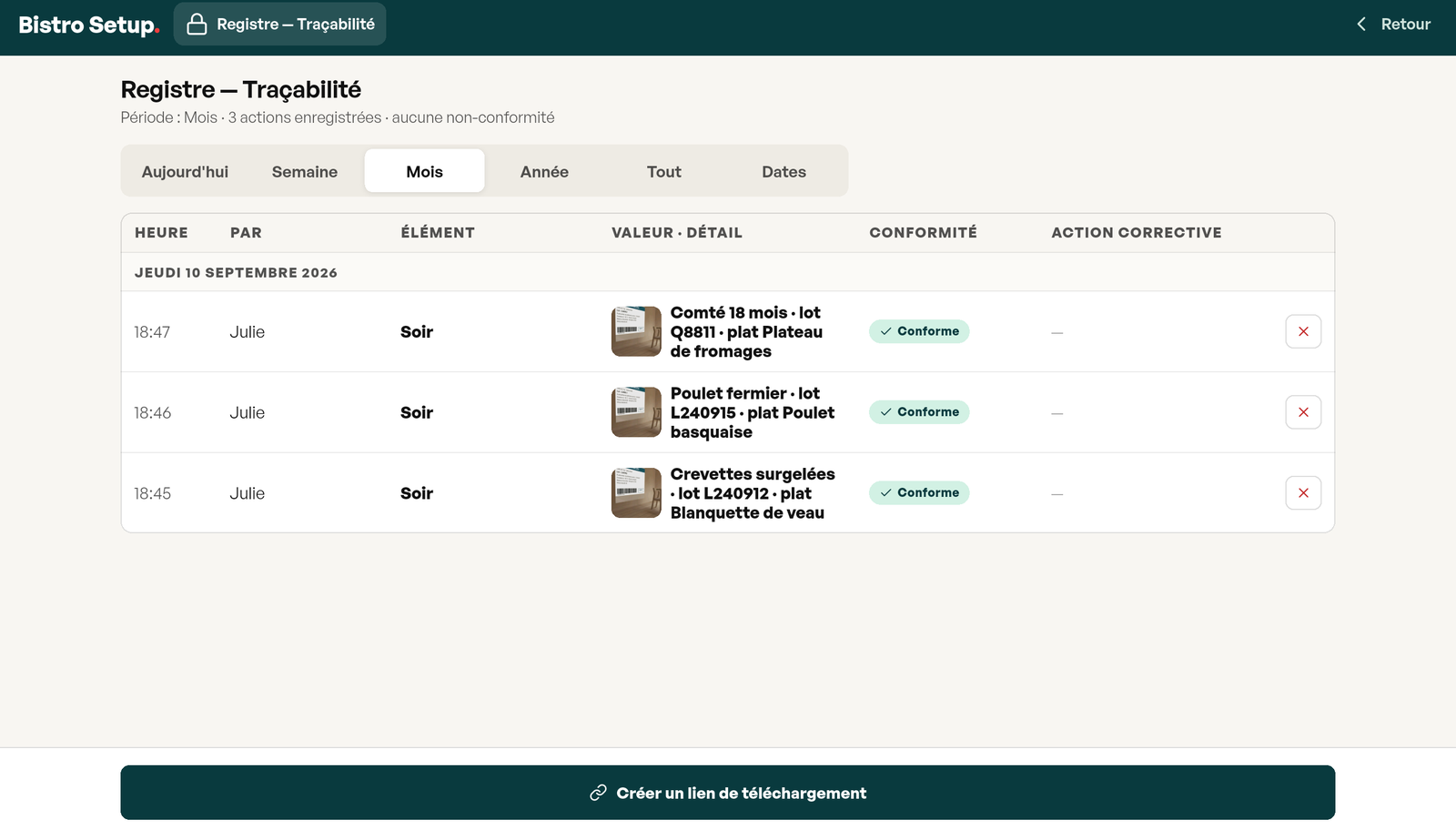Open the Poulet fermier label photo

636,412
